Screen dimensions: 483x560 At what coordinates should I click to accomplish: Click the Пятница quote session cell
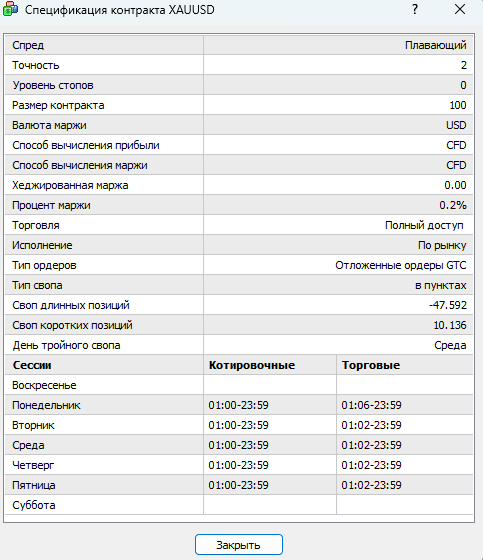[270, 485]
